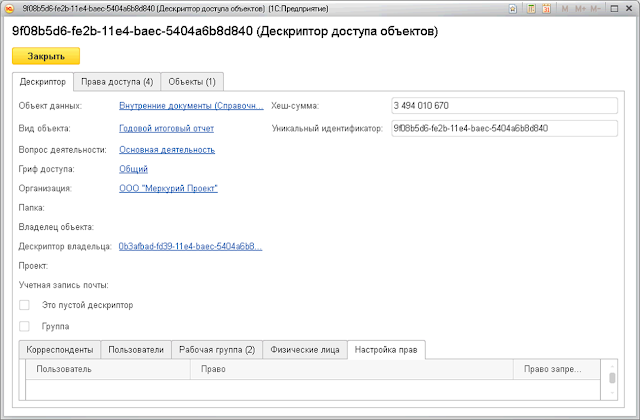The height and width of the screenshot is (420, 640).
Task: Click the Вопрос деятельности label
Action: coord(62,150)
